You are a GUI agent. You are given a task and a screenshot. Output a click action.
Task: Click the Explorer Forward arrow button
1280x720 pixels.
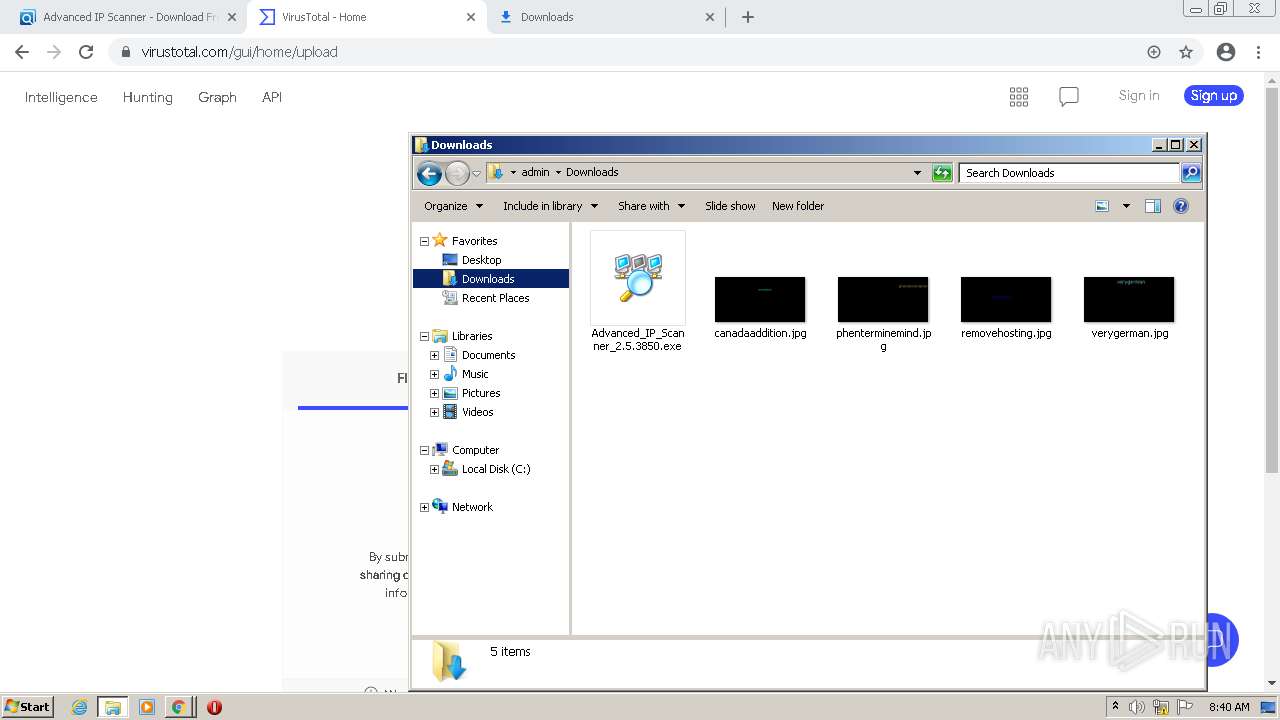[x=457, y=173]
